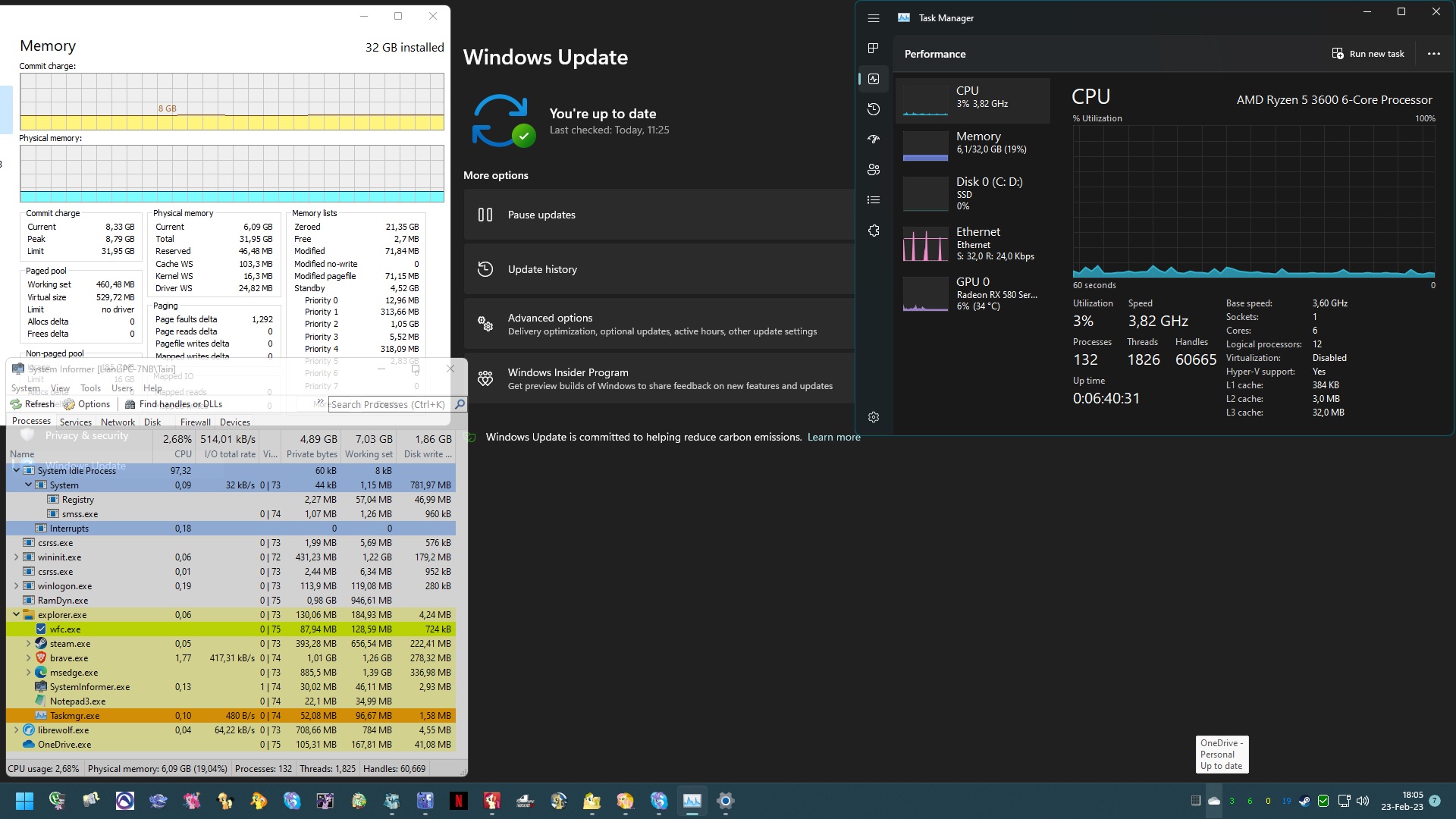Select the Advanced options icon in Windows Update
This screenshot has height=819, width=1456.
[x=485, y=324]
